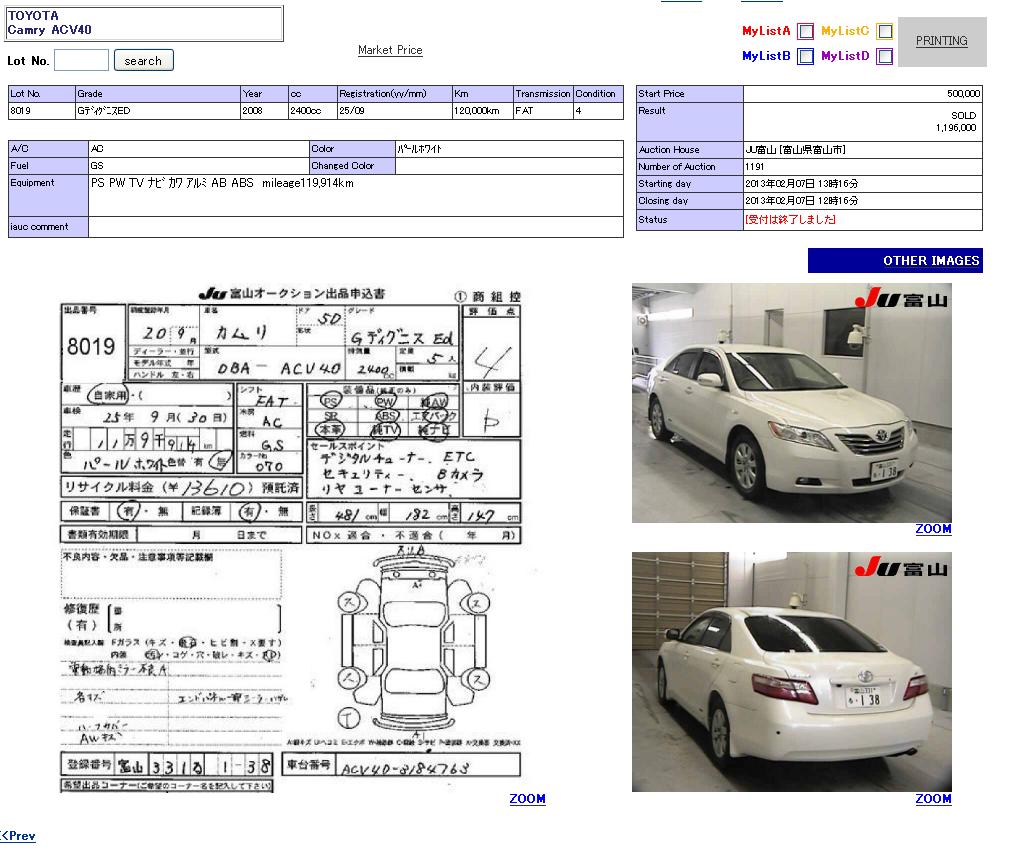
Task: Enable the MyListB checkbox
Action: pos(805,57)
